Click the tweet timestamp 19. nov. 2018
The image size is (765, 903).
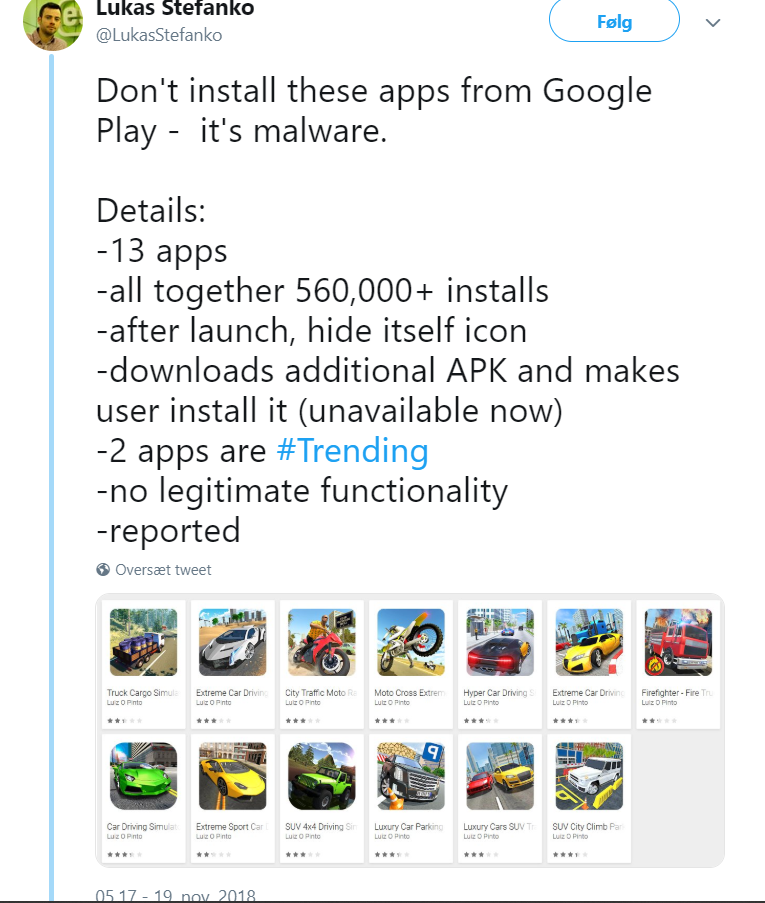(175, 895)
